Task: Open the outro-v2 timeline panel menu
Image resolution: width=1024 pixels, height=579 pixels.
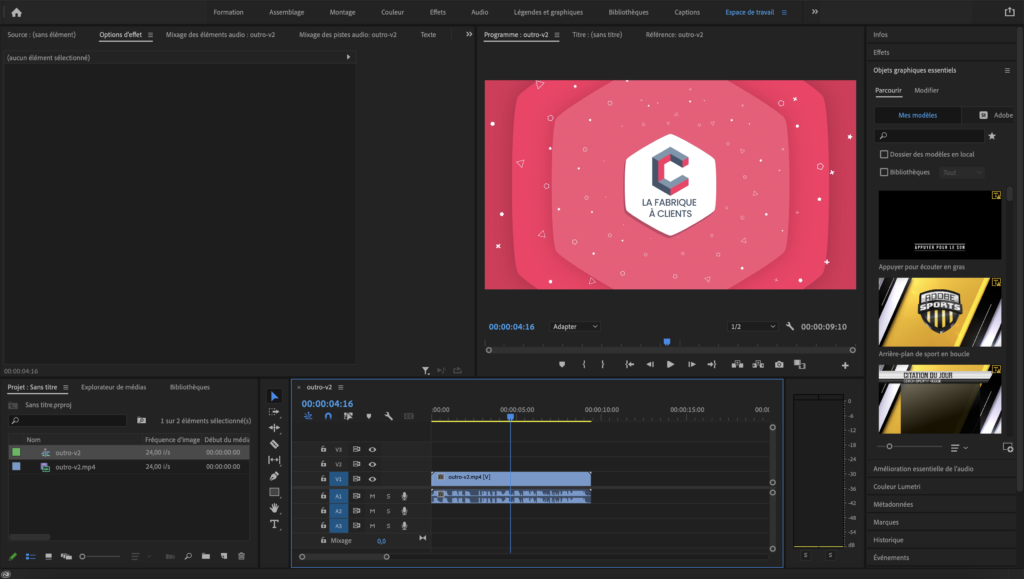Action: pyautogui.click(x=340, y=387)
